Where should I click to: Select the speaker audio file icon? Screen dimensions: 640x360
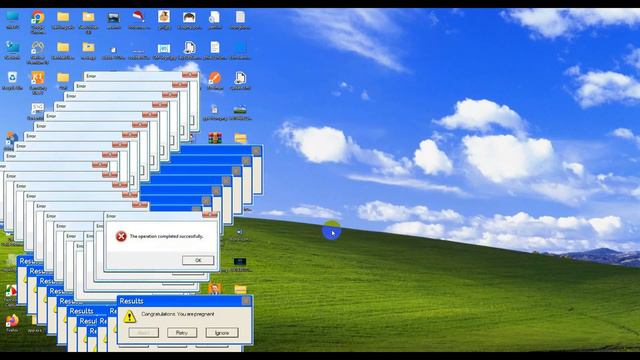tap(240, 232)
